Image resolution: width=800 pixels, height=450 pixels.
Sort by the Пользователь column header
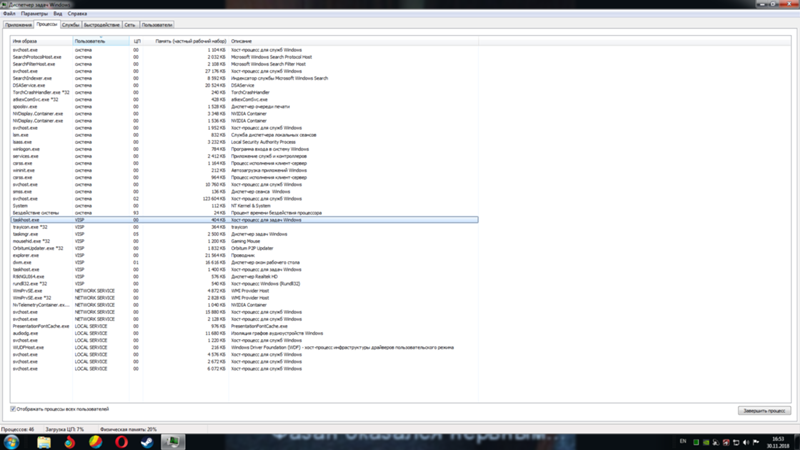[101, 41]
